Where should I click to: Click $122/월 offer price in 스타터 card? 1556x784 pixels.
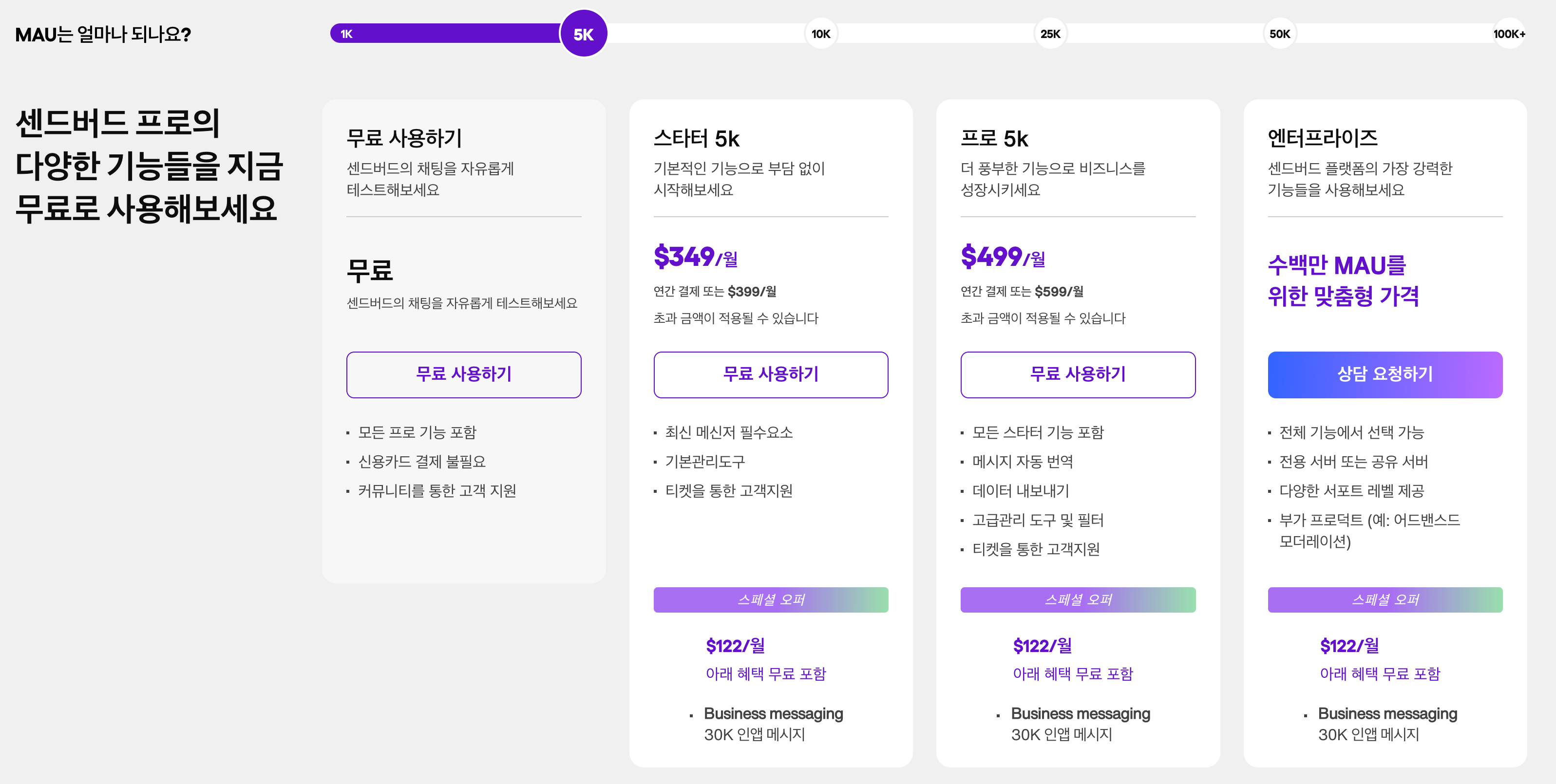(x=735, y=646)
